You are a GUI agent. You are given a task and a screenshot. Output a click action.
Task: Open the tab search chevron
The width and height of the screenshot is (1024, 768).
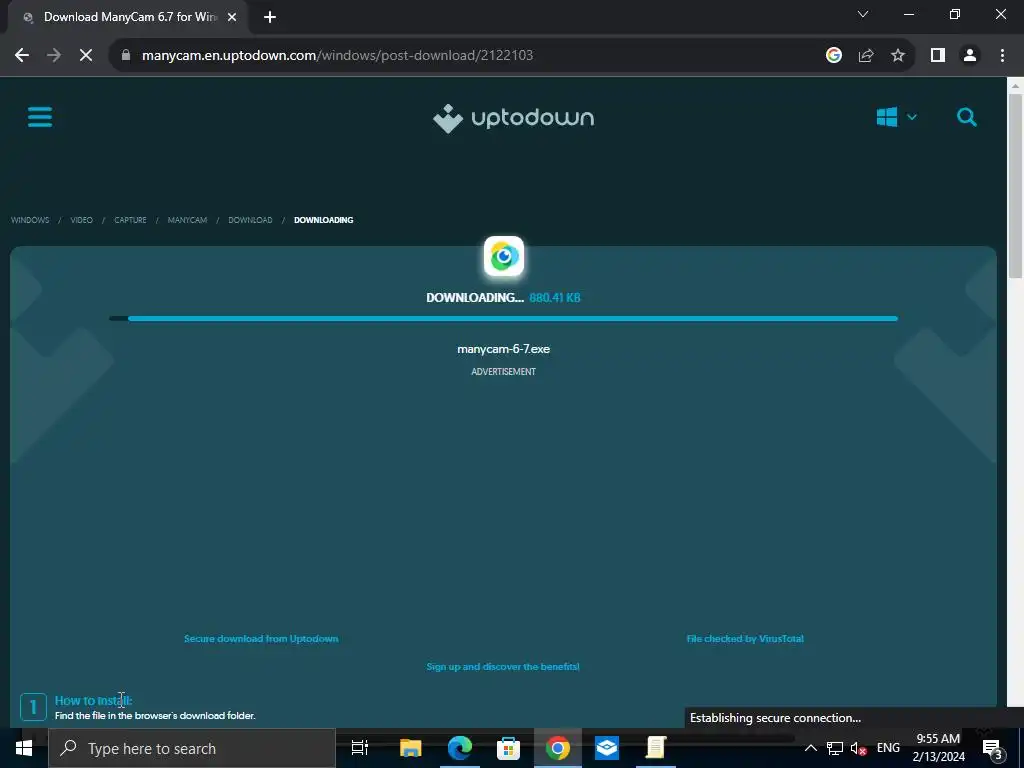(863, 14)
